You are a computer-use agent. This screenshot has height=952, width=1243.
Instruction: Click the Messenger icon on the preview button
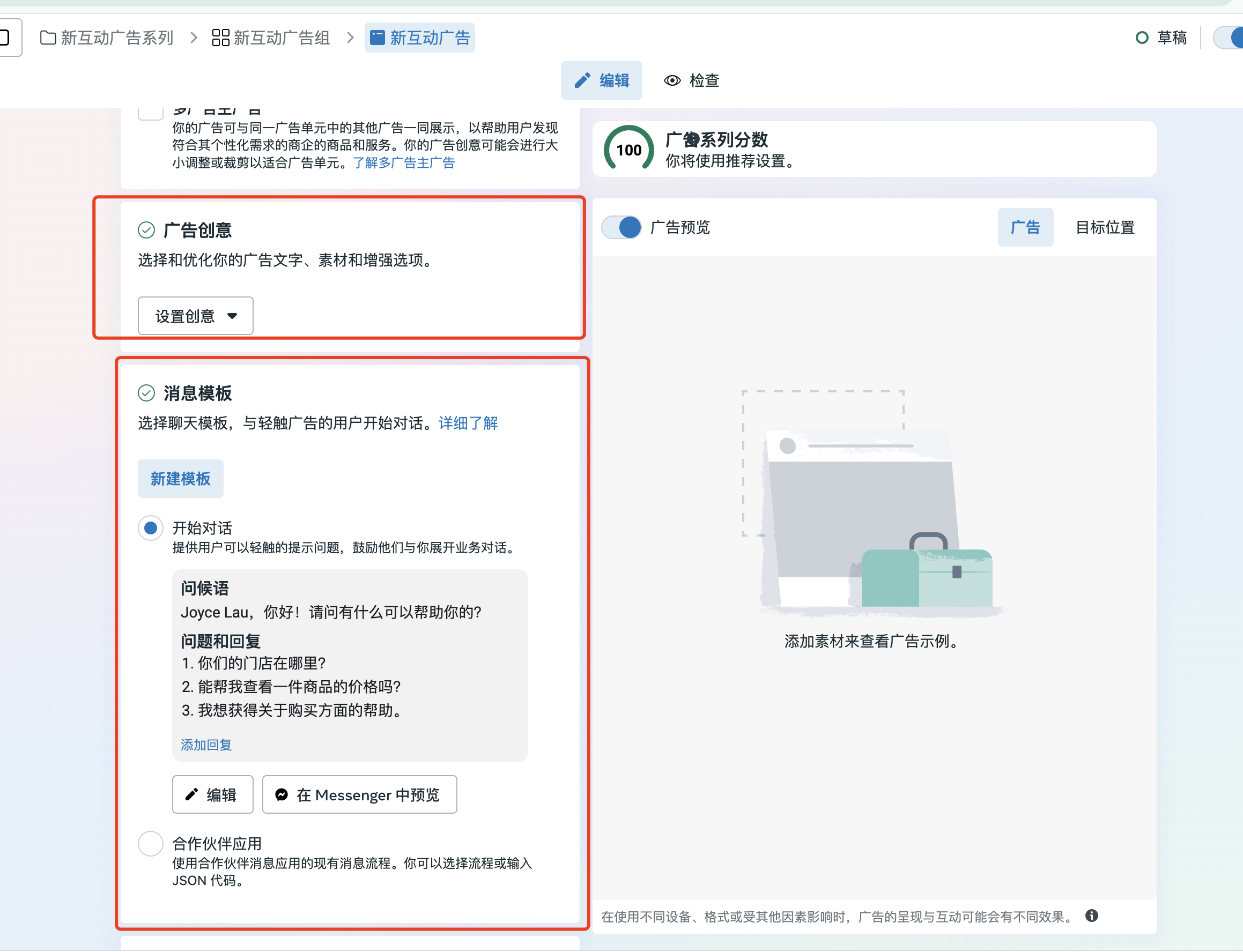tap(282, 795)
